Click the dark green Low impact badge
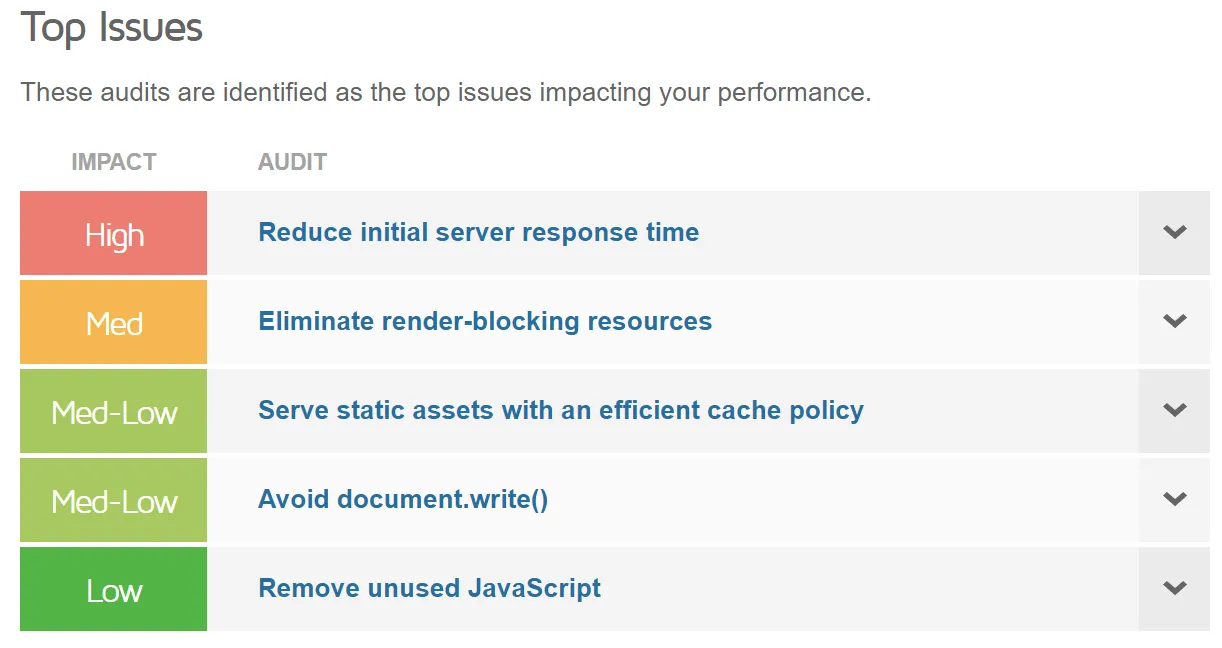This screenshot has width=1222, height=648. [x=114, y=590]
